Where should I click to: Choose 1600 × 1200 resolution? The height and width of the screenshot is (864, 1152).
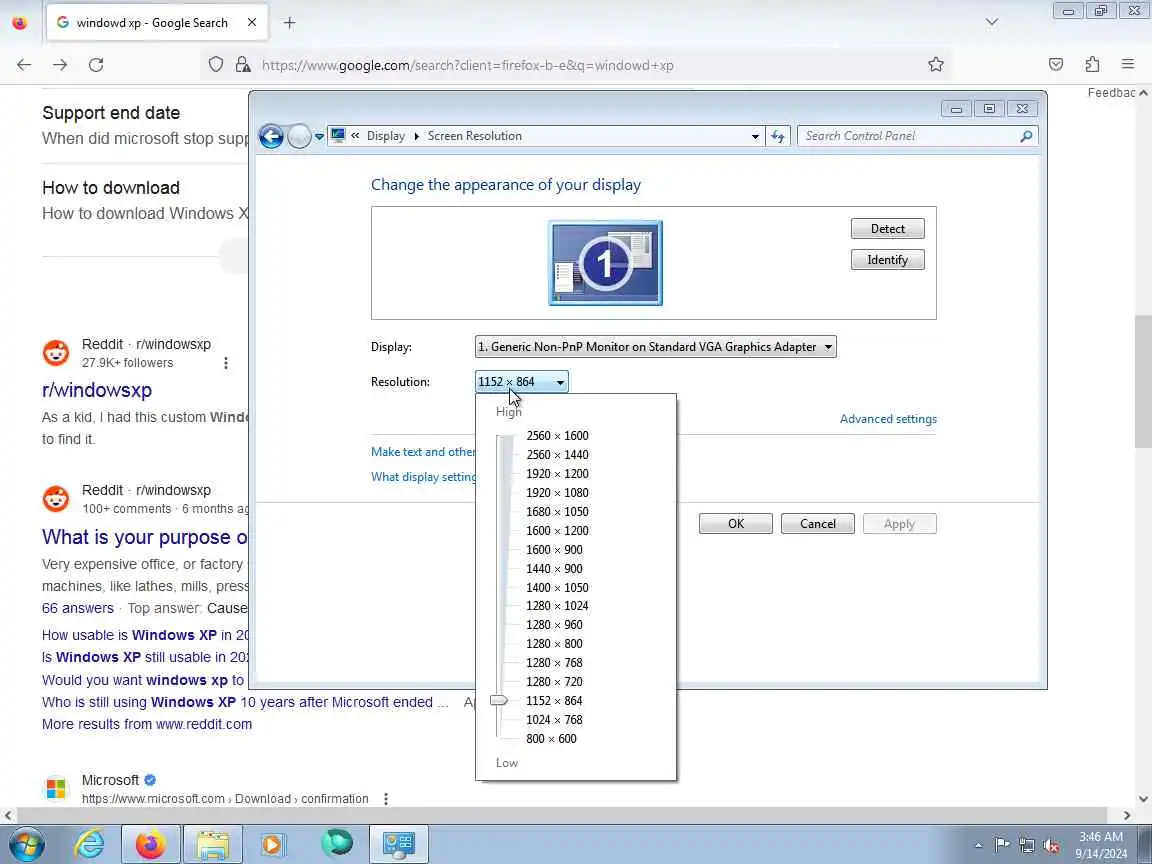point(558,530)
